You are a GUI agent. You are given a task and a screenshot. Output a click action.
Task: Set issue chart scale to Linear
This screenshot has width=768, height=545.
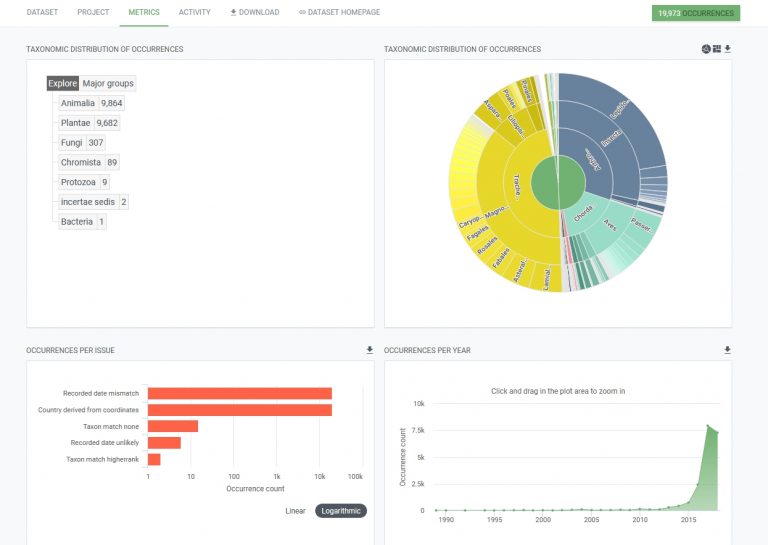[295, 511]
